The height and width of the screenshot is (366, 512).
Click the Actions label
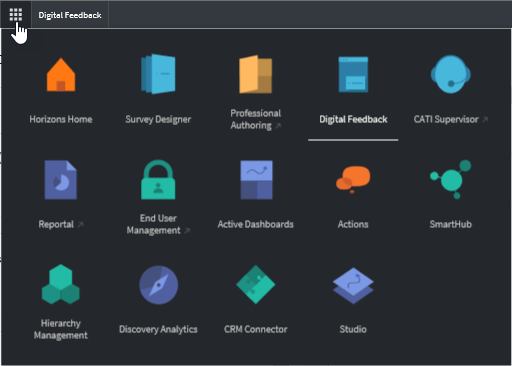353,224
